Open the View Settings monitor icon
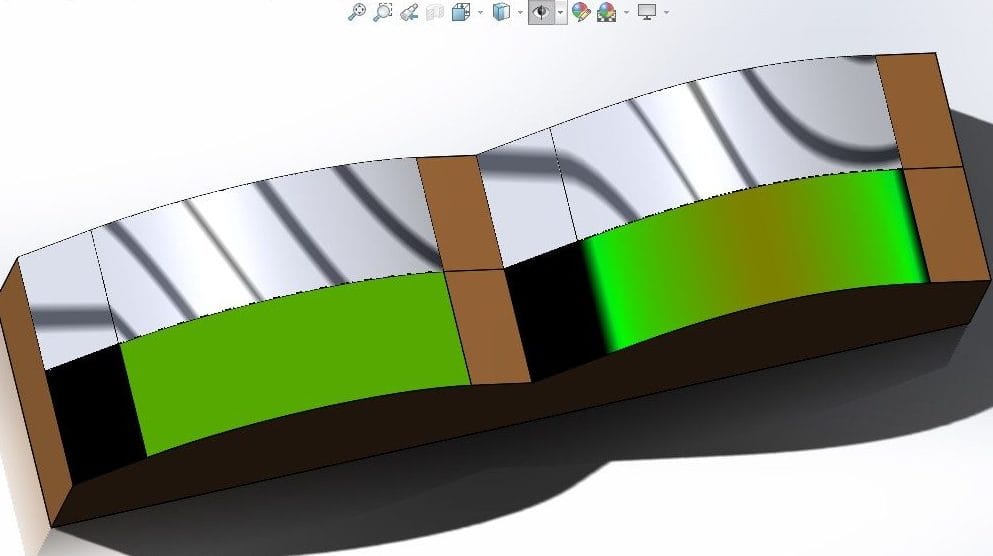 [x=647, y=12]
